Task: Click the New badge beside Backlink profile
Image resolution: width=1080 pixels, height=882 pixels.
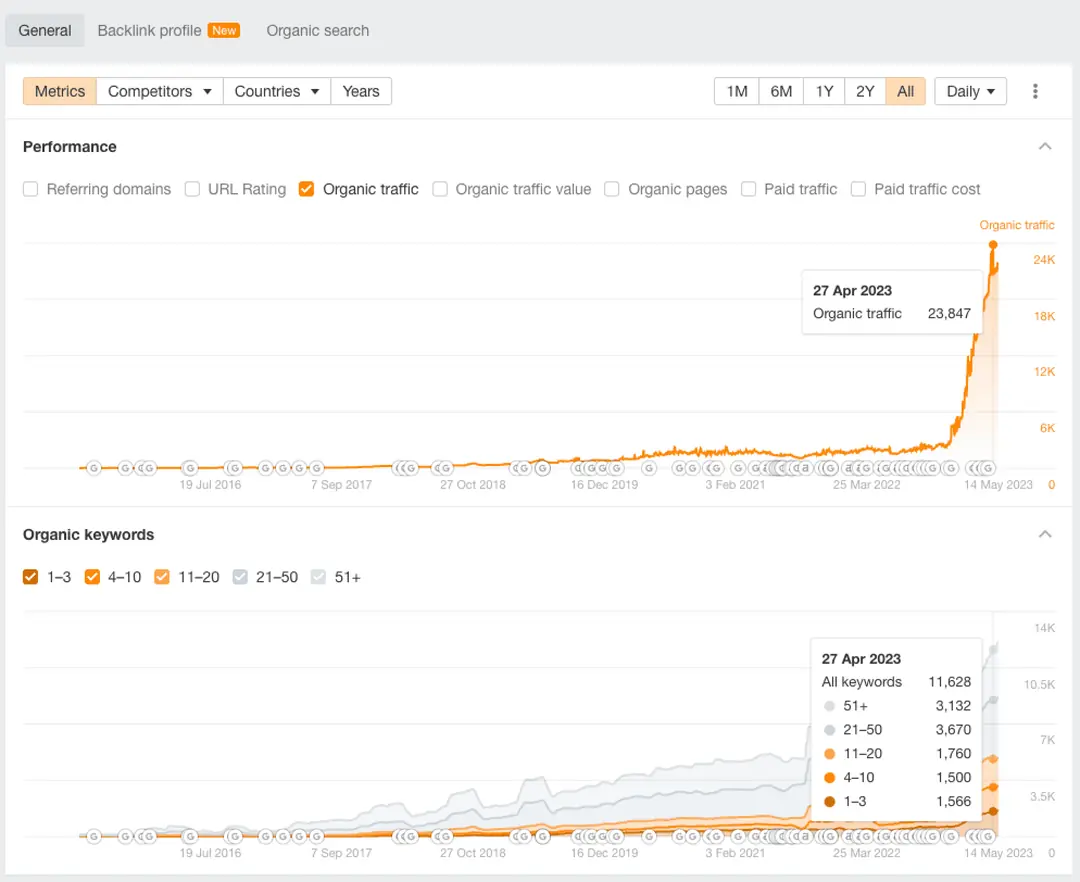Action: [x=224, y=30]
